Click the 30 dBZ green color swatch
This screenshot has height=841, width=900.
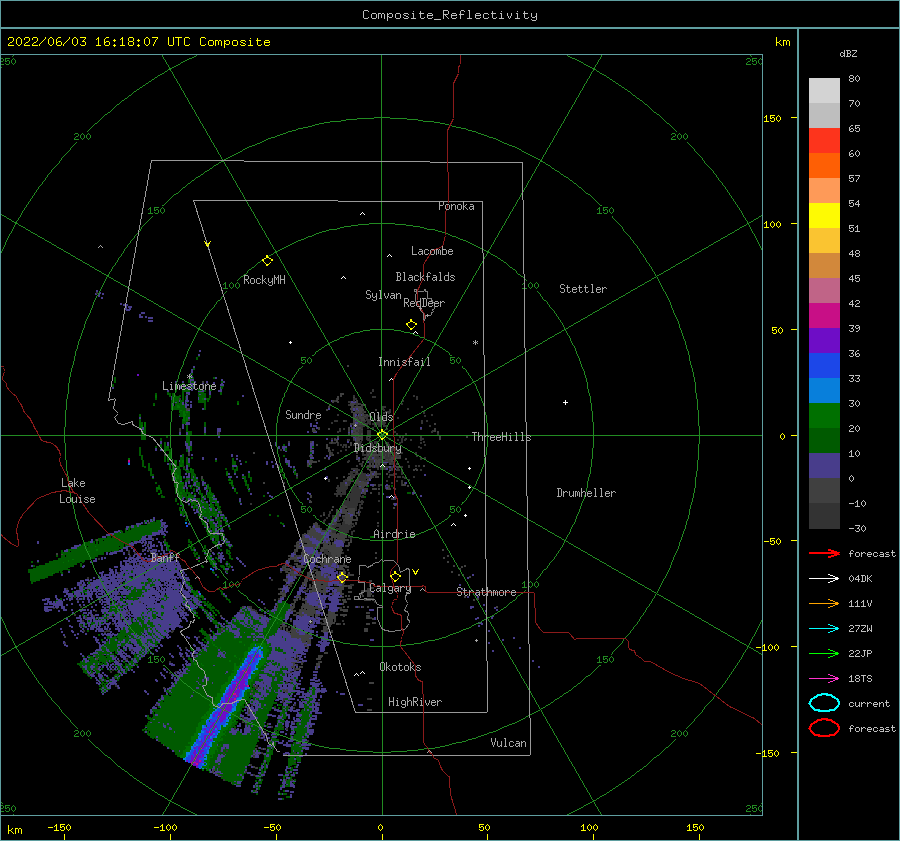tap(824, 416)
